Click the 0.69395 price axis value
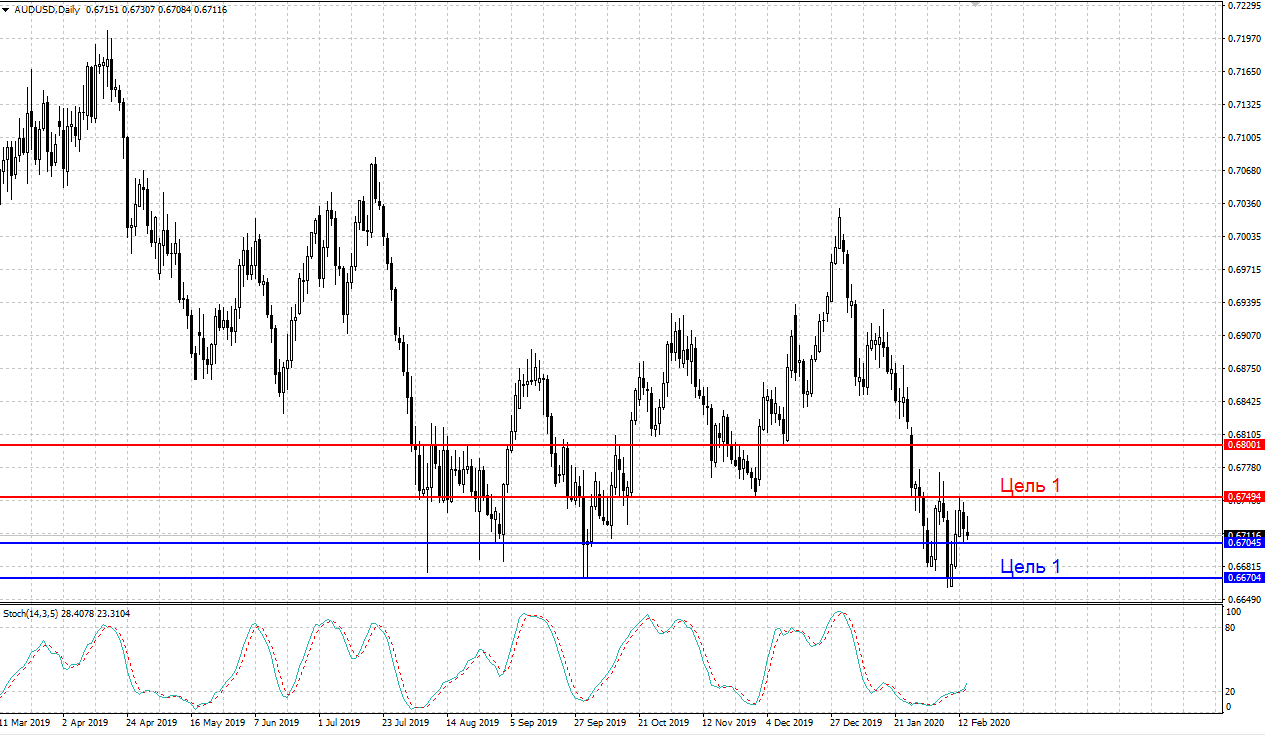The image size is (1265, 735). tap(1245, 303)
